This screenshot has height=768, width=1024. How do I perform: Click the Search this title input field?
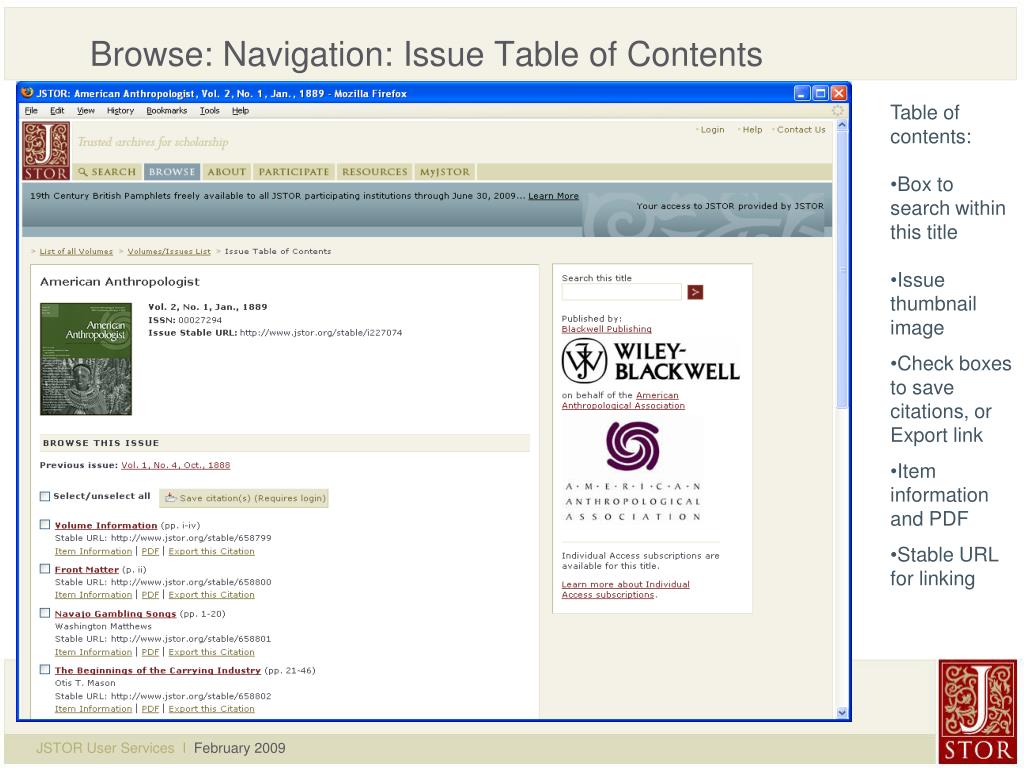pos(622,292)
